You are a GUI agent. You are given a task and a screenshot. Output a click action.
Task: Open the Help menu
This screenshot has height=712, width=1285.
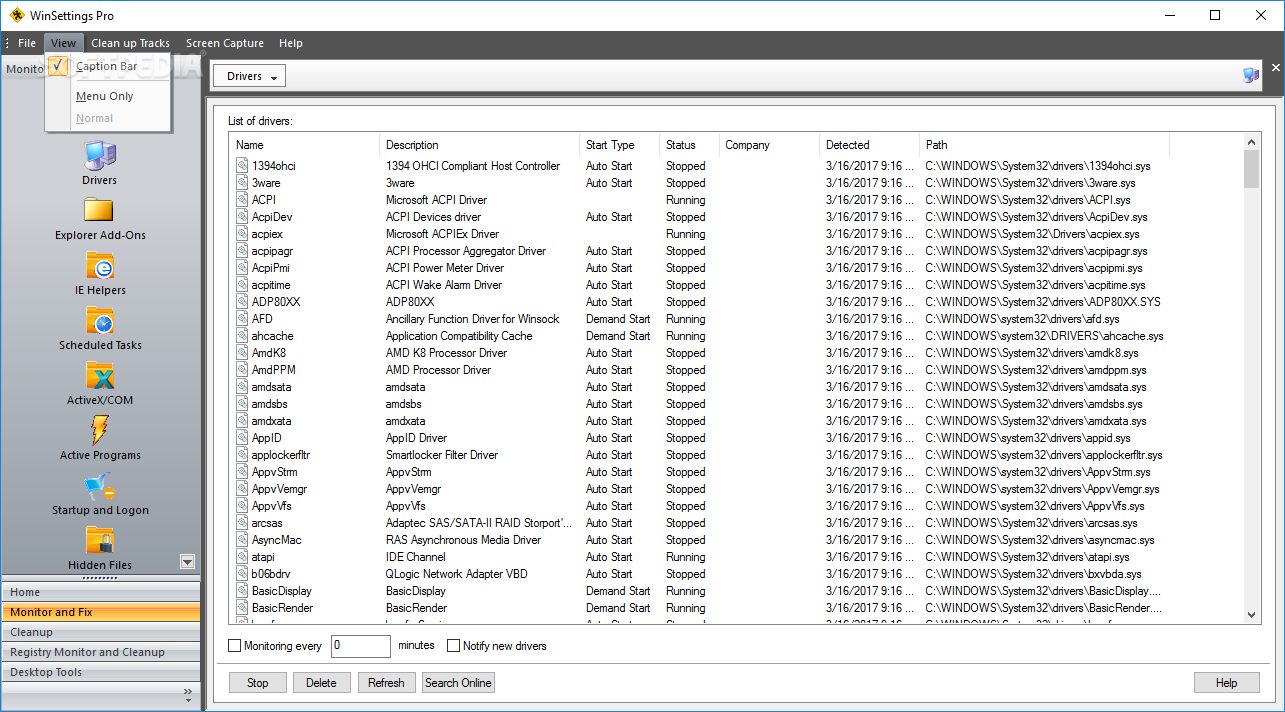(x=291, y=43)
